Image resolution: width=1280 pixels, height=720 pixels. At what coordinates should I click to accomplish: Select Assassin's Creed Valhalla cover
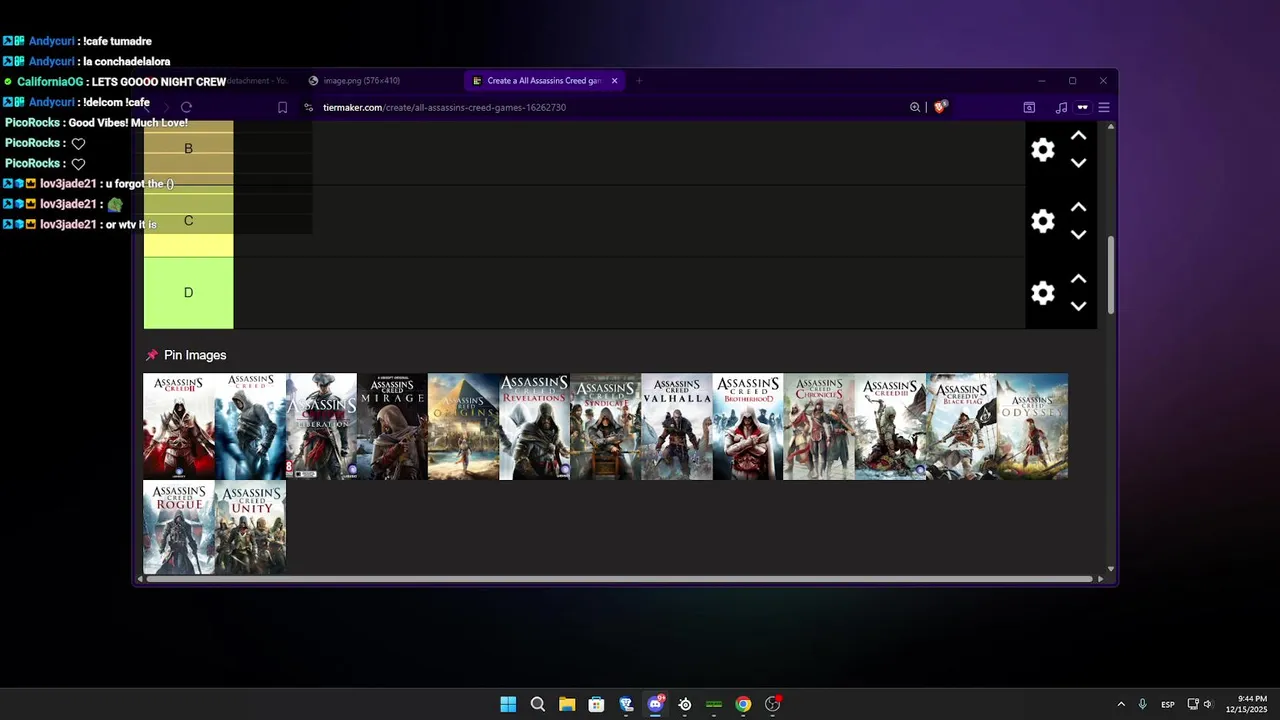676,426
